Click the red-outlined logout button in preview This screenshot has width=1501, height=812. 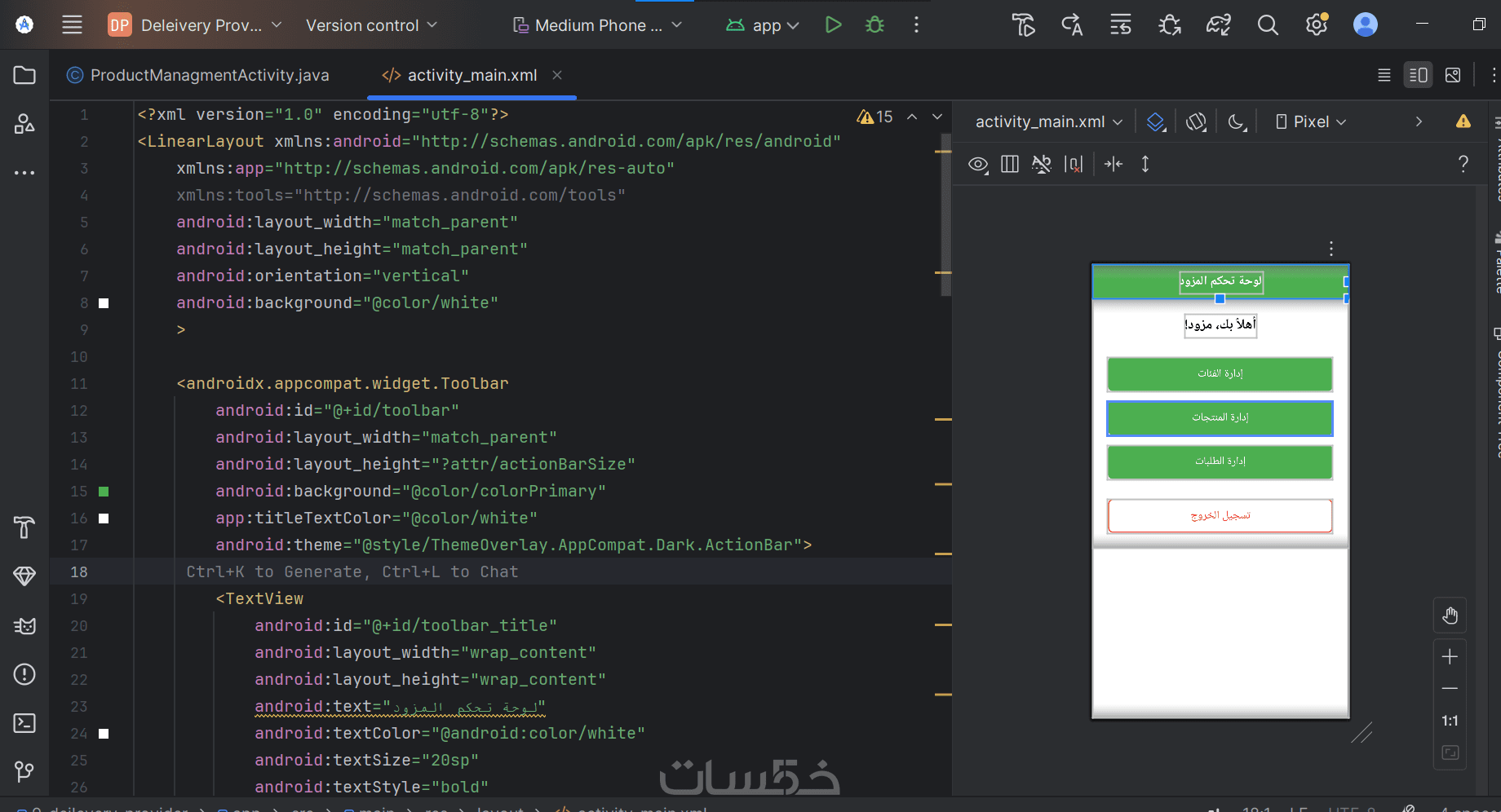pos(1220,515)
